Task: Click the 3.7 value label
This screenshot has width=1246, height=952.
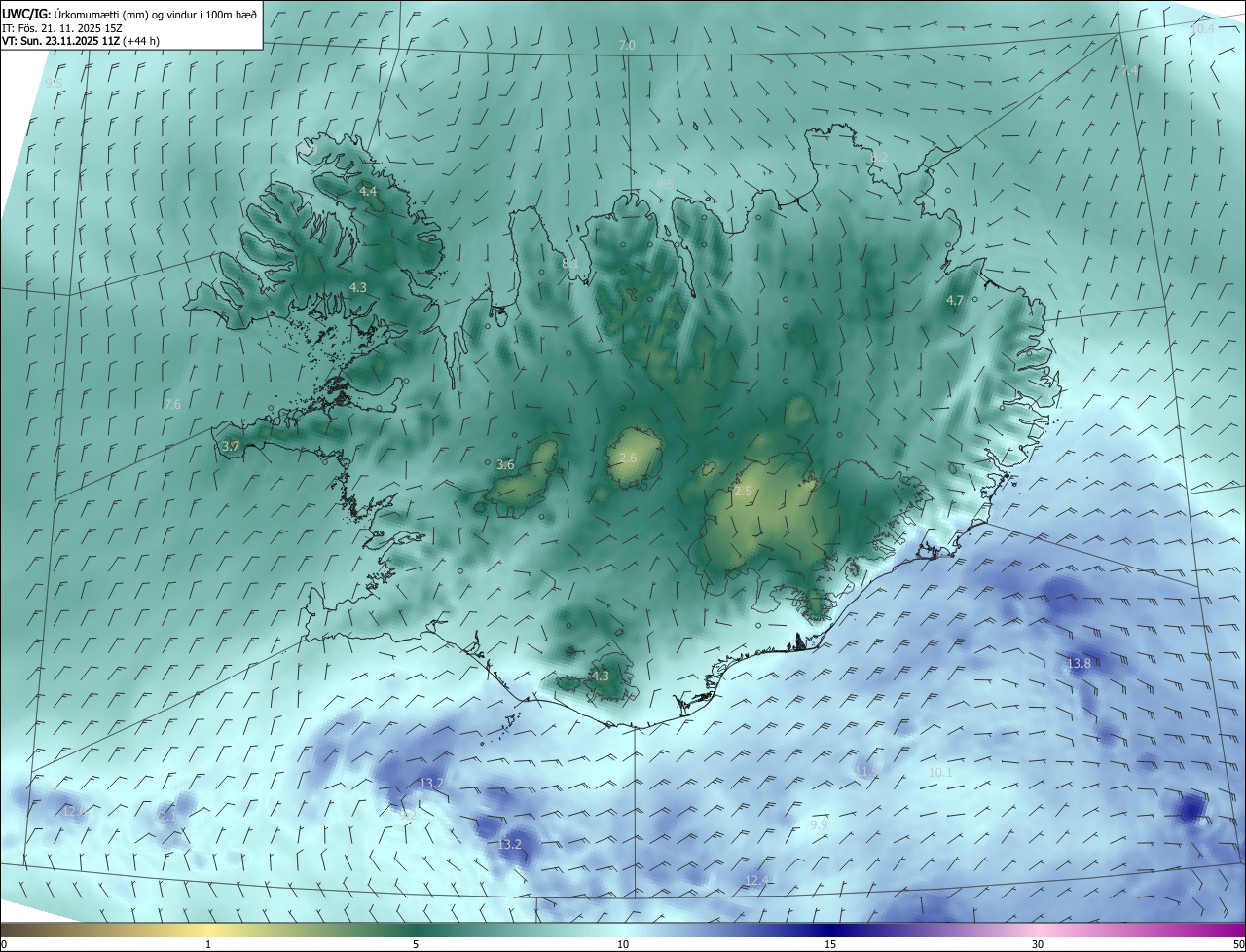Action: click(231, 446)
